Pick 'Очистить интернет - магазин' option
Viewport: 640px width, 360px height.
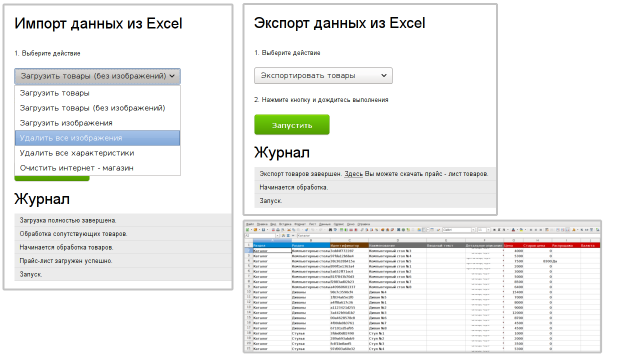coord(97,168)
